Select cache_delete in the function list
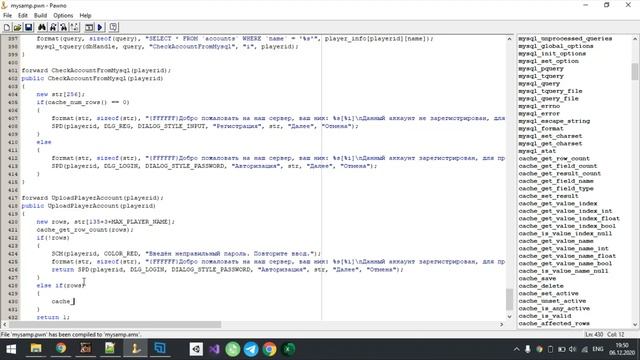 541,286
